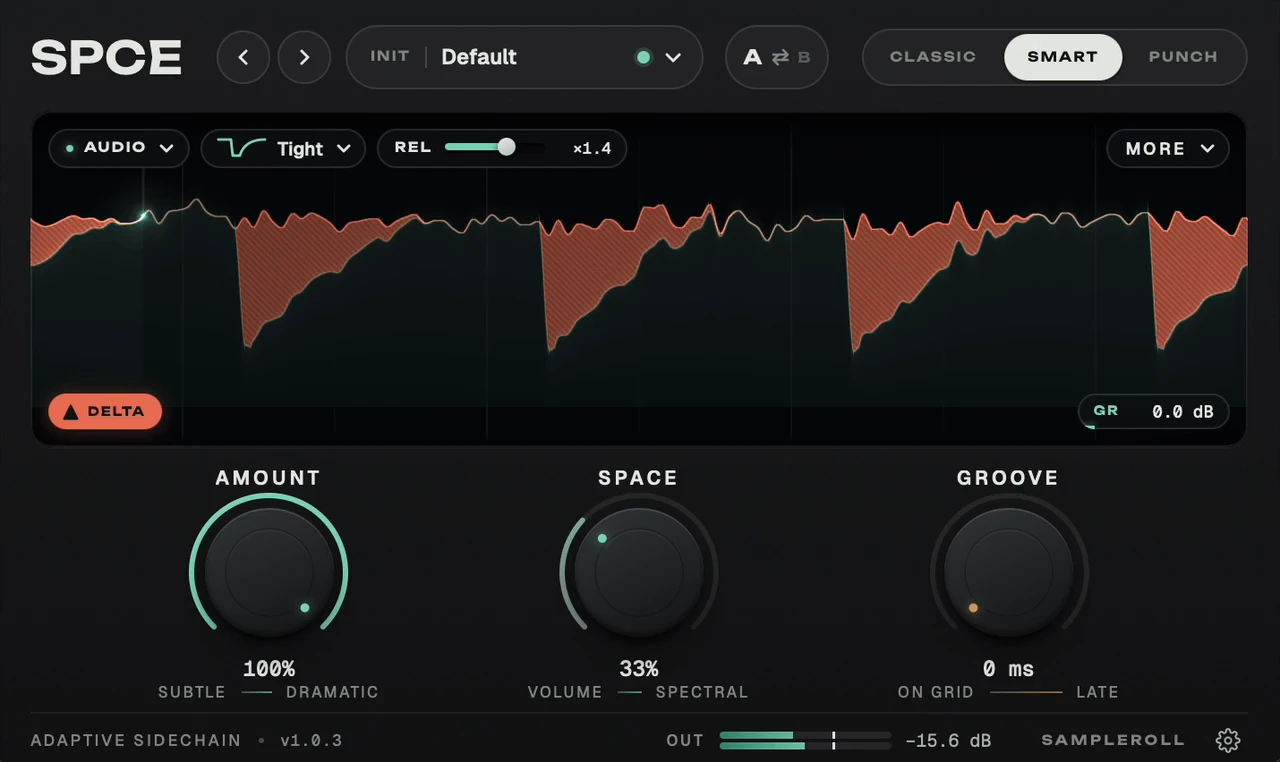Click the SUBTLE label under Amount
The height and width of the screenshot is (762, 1280).
(192, 692)
